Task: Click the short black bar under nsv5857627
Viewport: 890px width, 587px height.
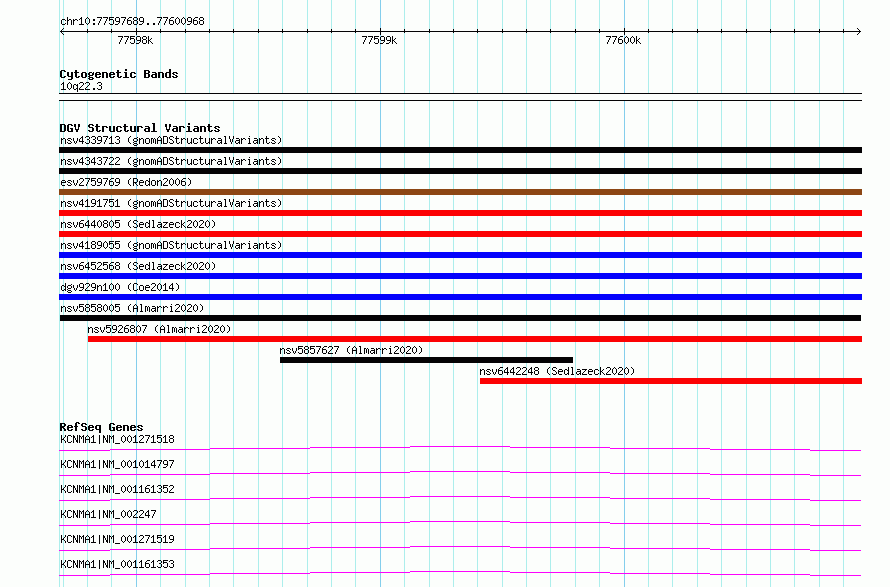Action: pyautogui.click(x=426, y=360)
